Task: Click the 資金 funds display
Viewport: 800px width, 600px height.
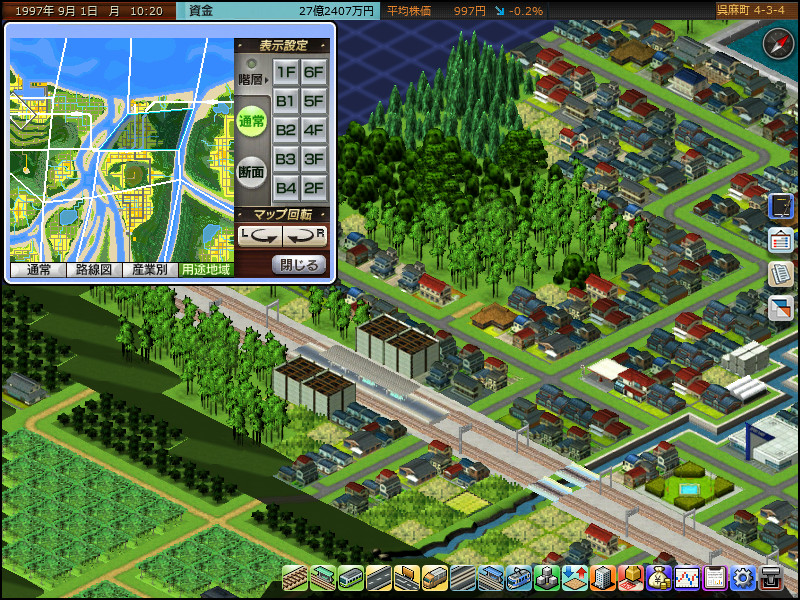Action: (x=278, y=11)
